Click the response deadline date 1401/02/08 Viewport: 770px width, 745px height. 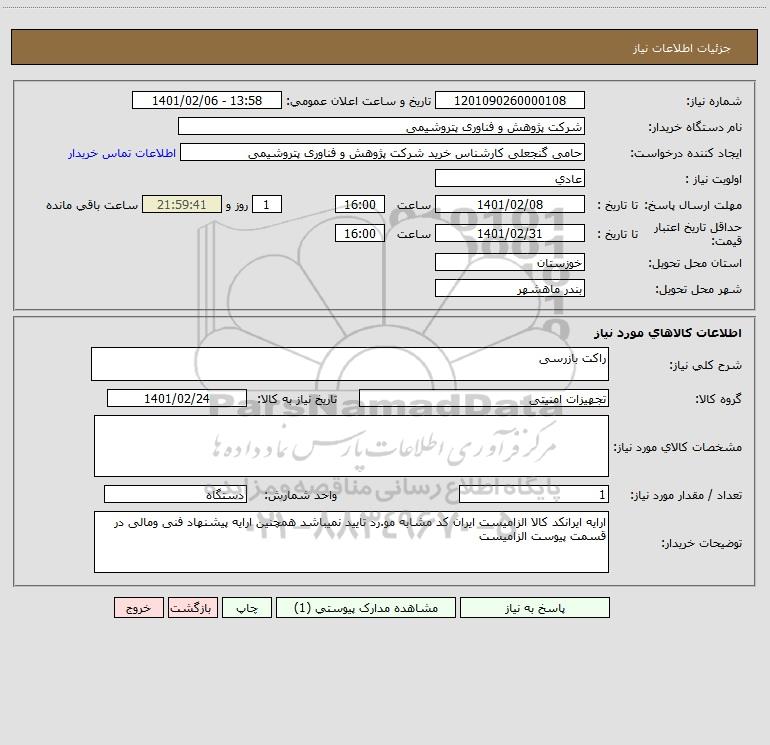click(510, 204)
